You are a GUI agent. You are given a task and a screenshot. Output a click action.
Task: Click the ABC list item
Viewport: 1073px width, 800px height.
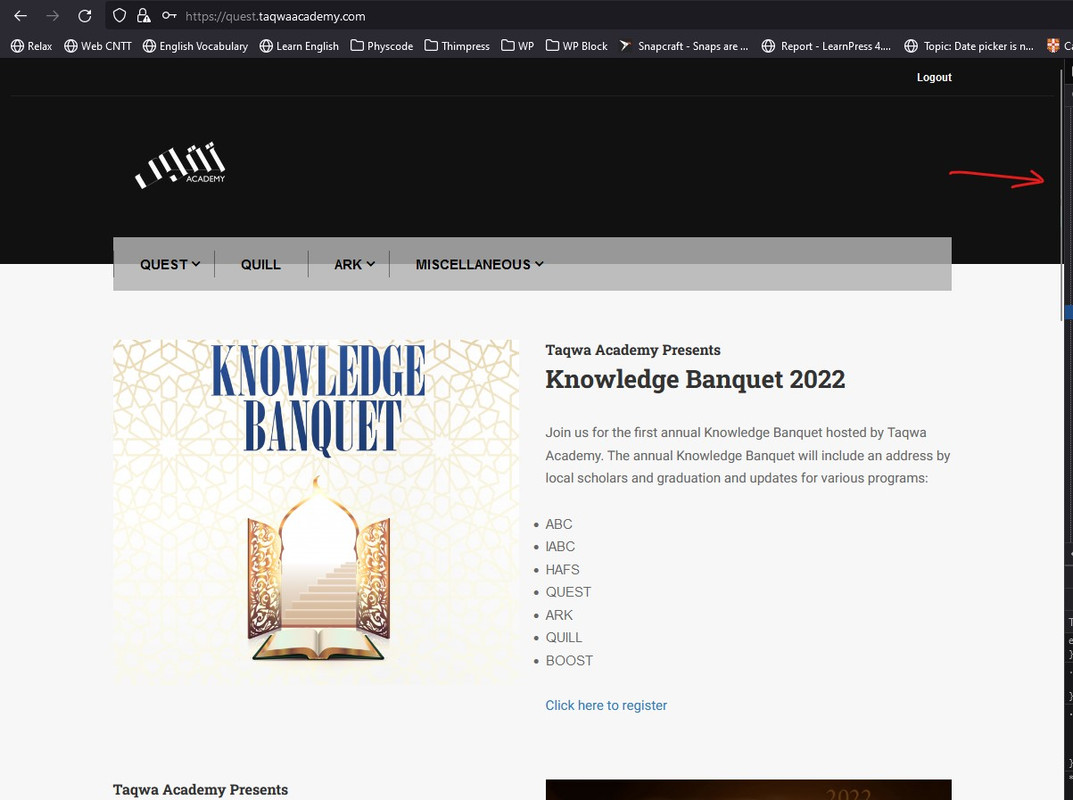(x=558, y=524)
